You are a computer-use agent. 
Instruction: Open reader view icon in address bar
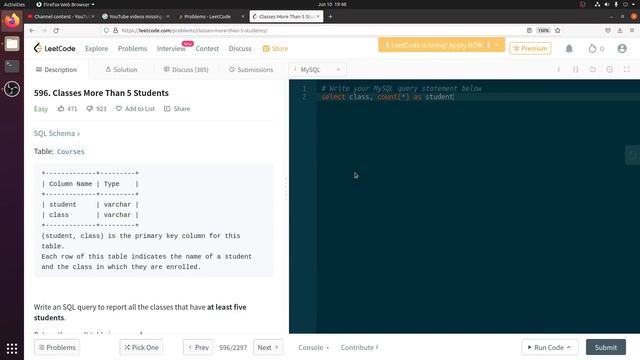[x=529, y=31]
